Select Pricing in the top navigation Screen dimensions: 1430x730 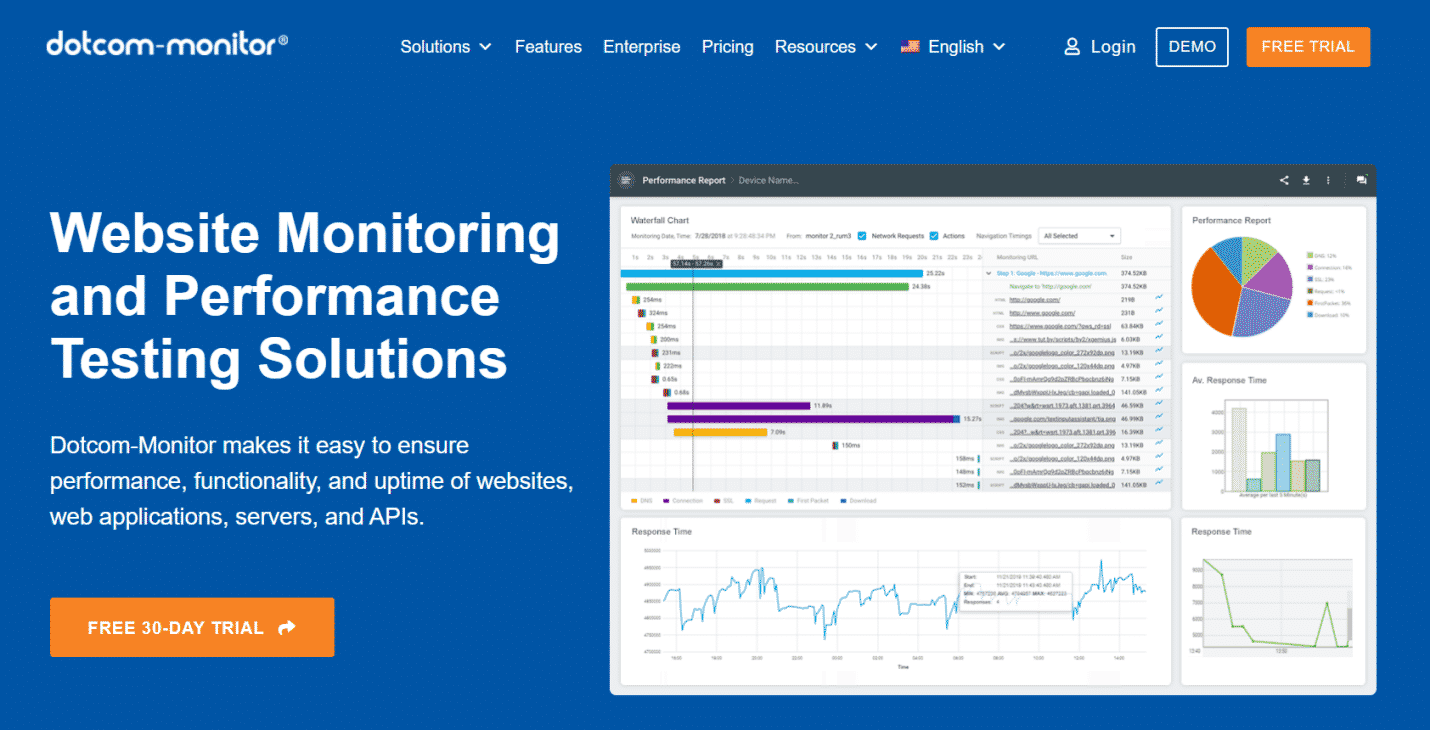click(x=727, y=46)
